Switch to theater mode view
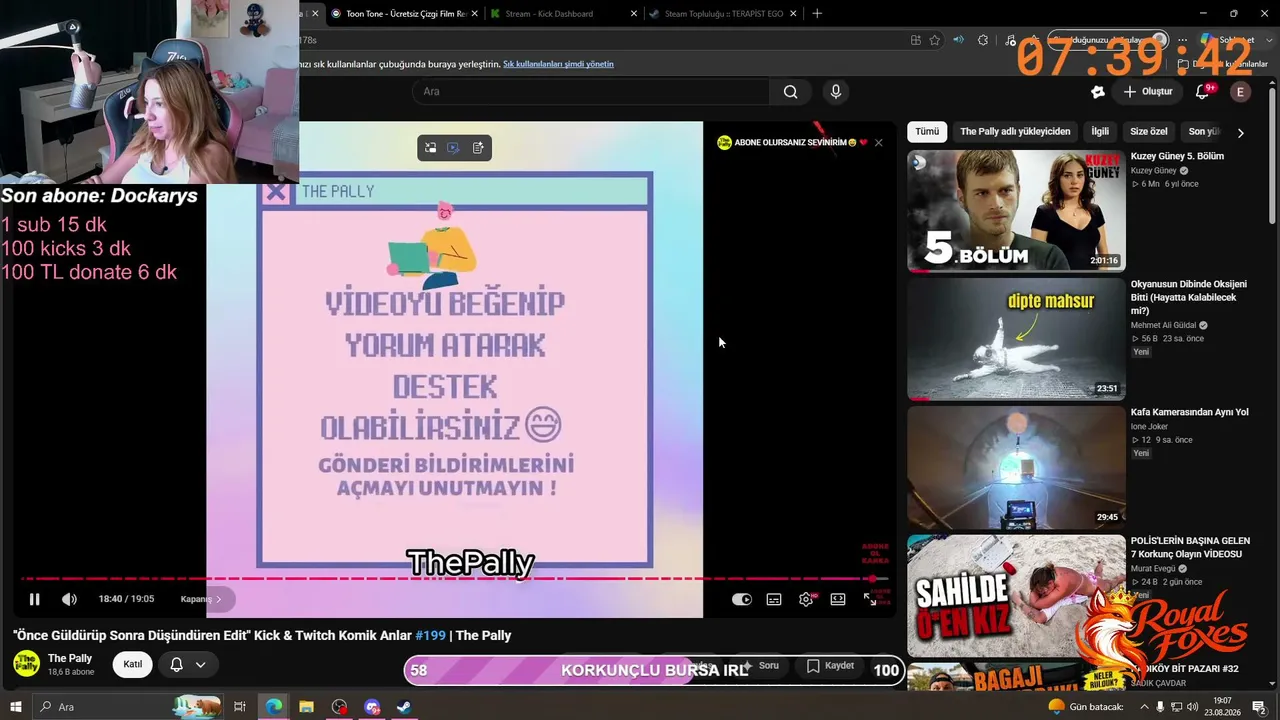The height and width of the screenshot is (720, 1280). coord(838,599)
